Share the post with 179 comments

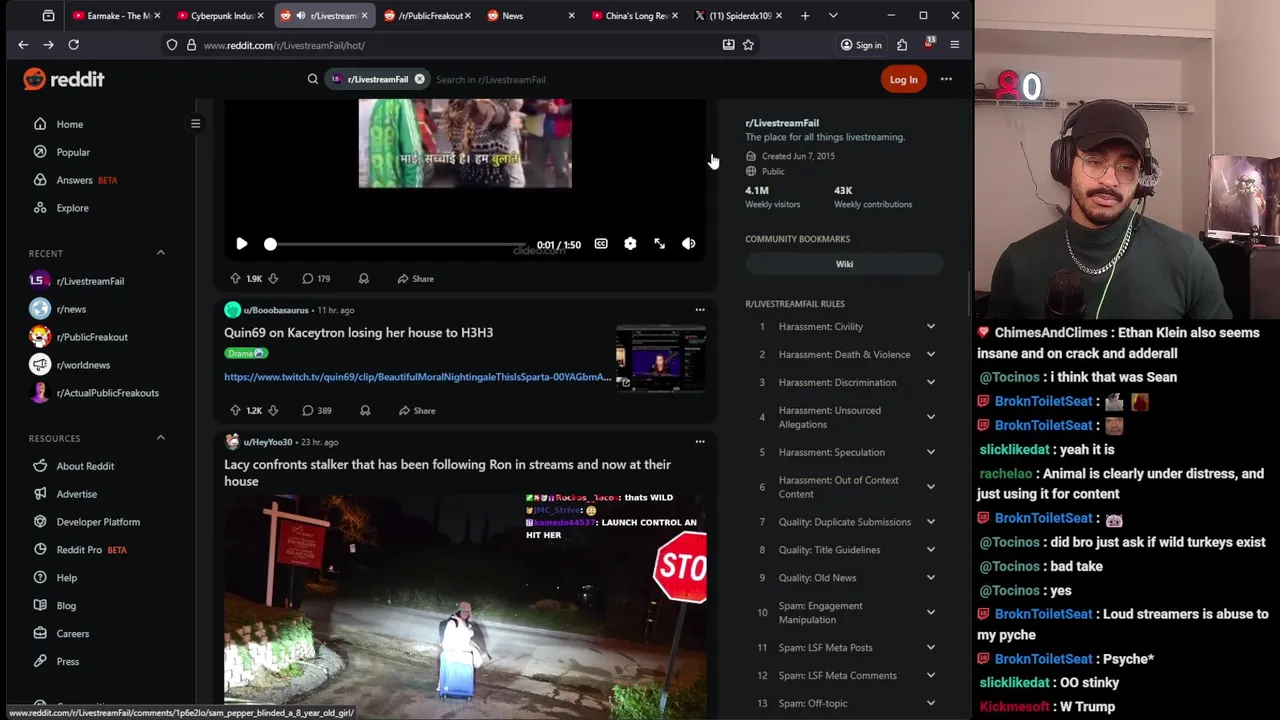[415, 279]
